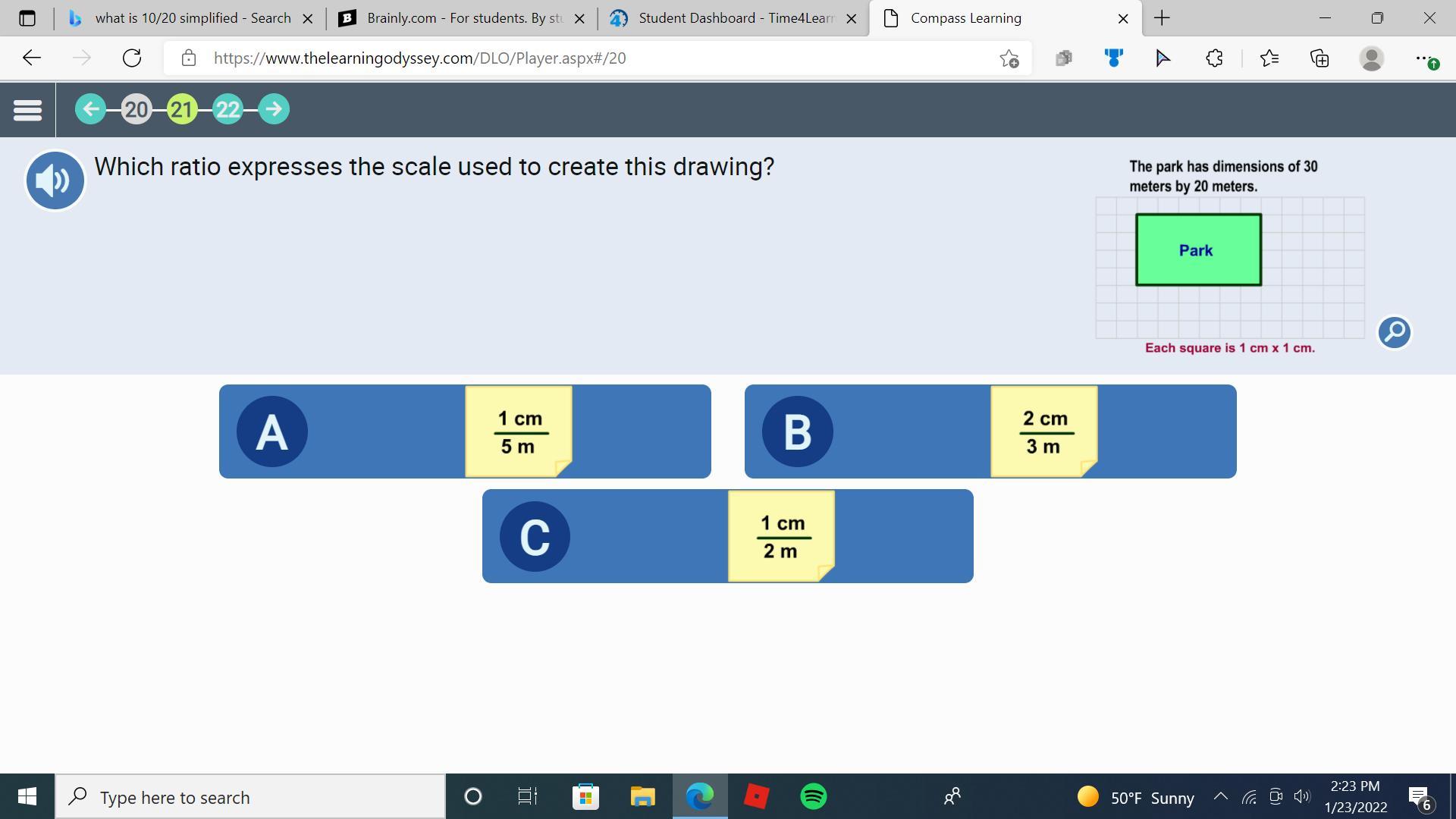Select answer B, 2 cm over 3 m

tap(990, 431)
